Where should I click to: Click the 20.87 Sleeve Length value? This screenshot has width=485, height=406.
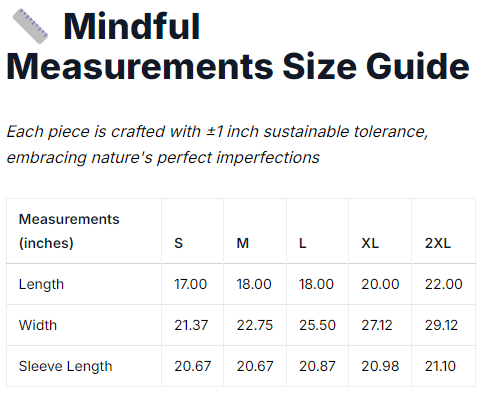pos(317,366)
